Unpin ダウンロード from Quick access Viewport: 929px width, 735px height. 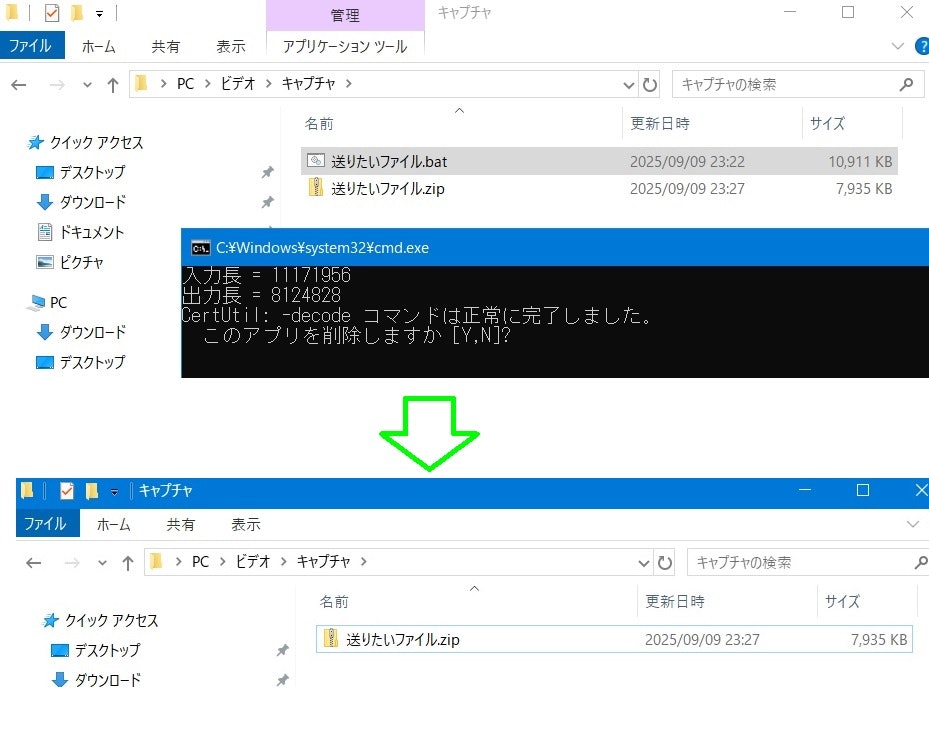click(267, 202)
